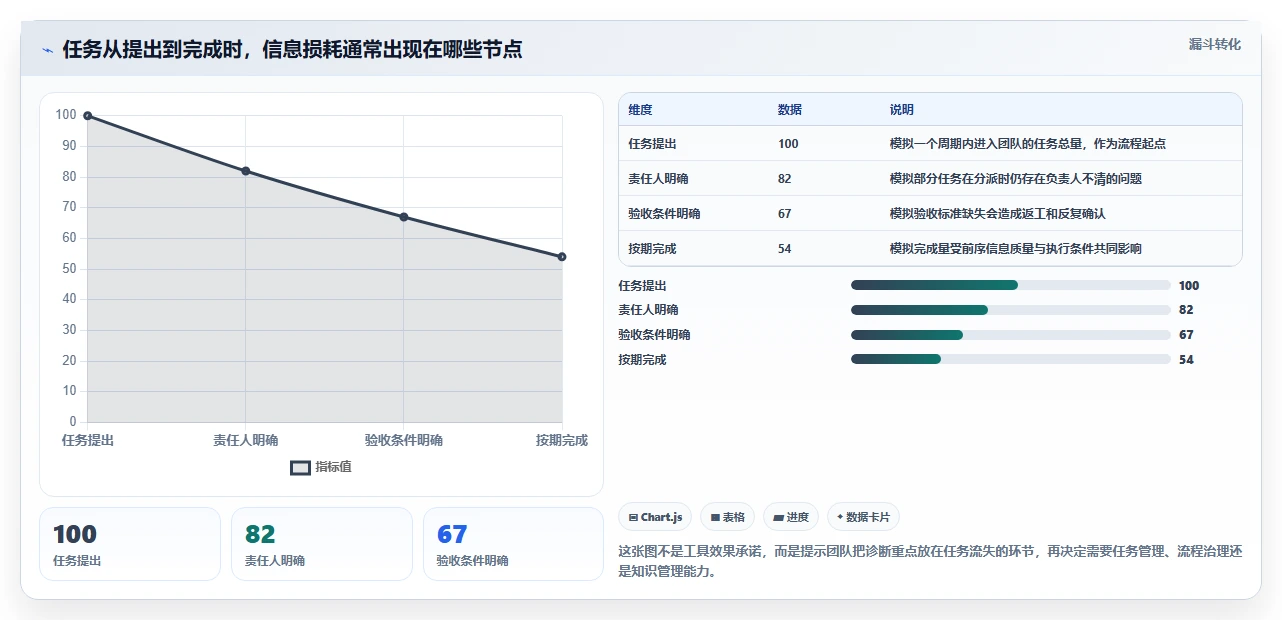The height and width of the screenshot is (620, 1282).
Task: Click the 按期完成 progress bar
Action: click(x=1010, y=359)
